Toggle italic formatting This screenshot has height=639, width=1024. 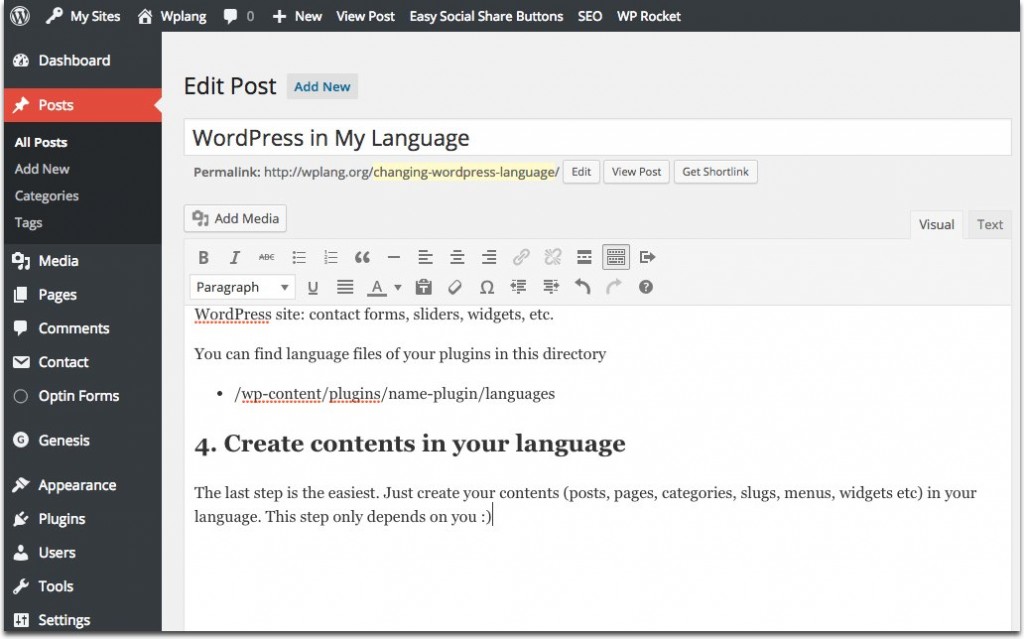[234, 257]
